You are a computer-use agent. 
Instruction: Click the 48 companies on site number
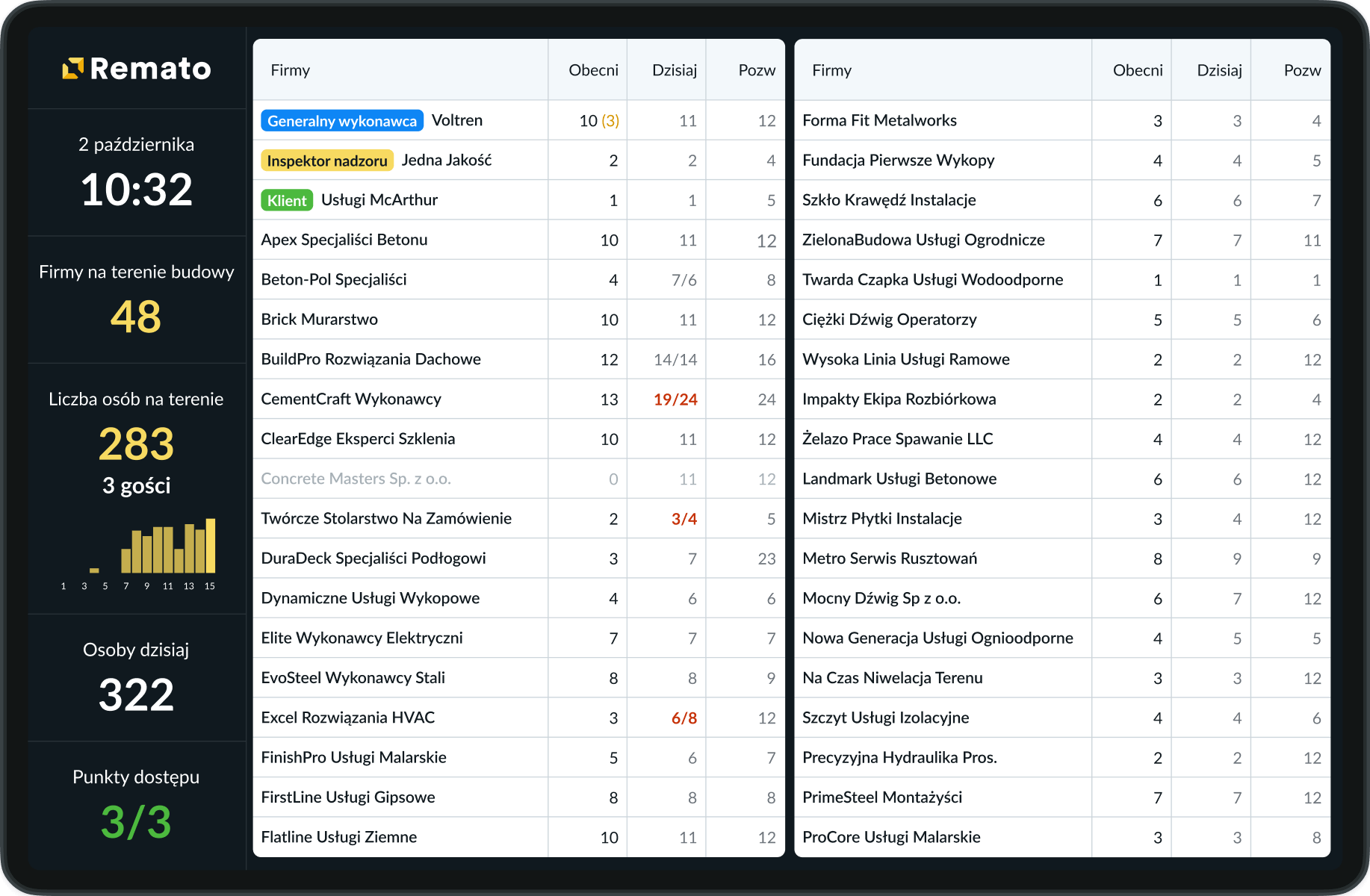point(136,317)
